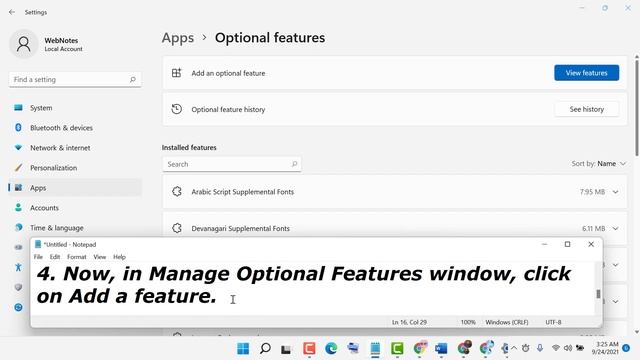Screen dimensions: 640x360
Task: Click UTF-8 in Notepad status bar
Action: pos(553,322)
